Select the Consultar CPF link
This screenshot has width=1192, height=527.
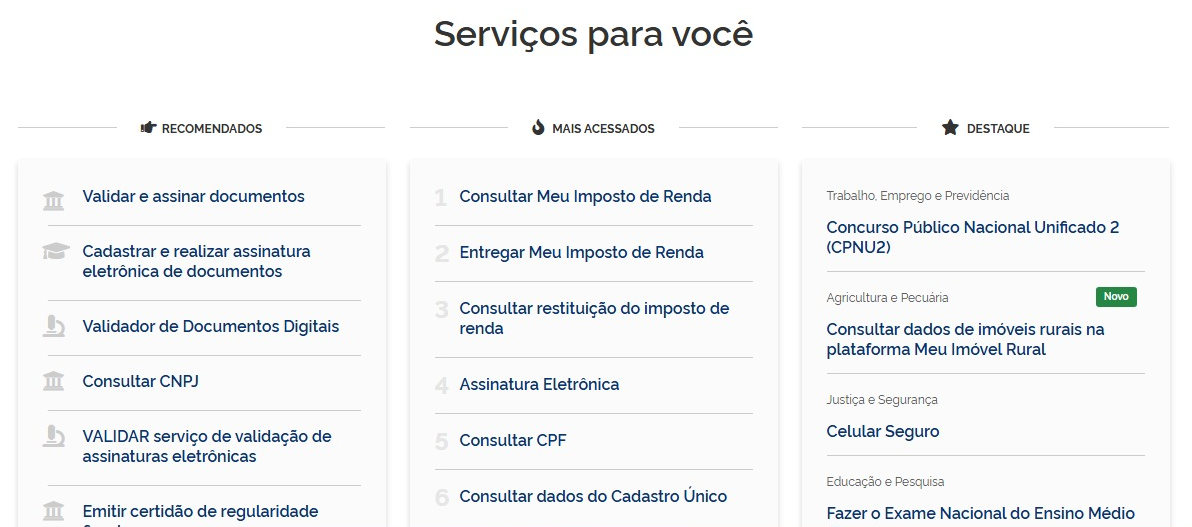point(513,441)
